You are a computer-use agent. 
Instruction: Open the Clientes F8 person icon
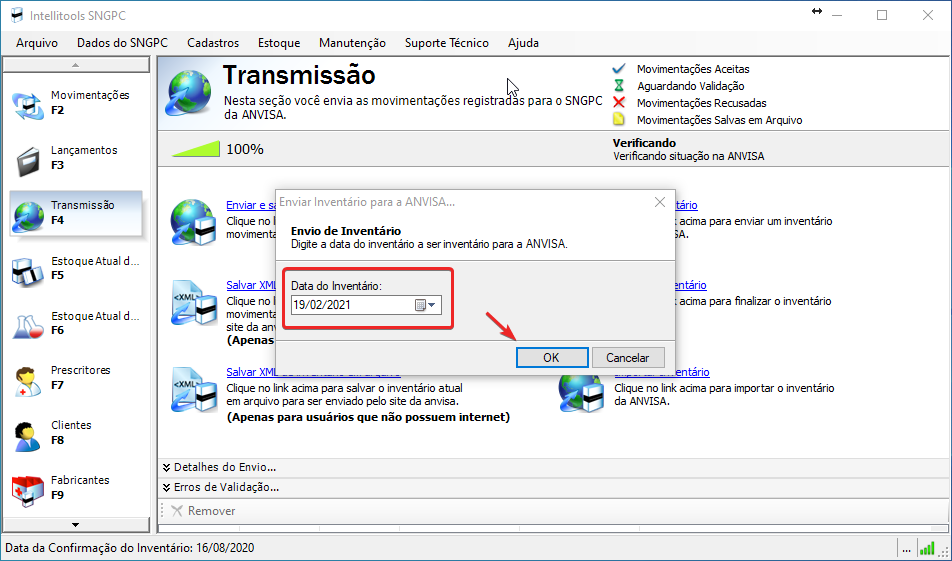(28, 435)
